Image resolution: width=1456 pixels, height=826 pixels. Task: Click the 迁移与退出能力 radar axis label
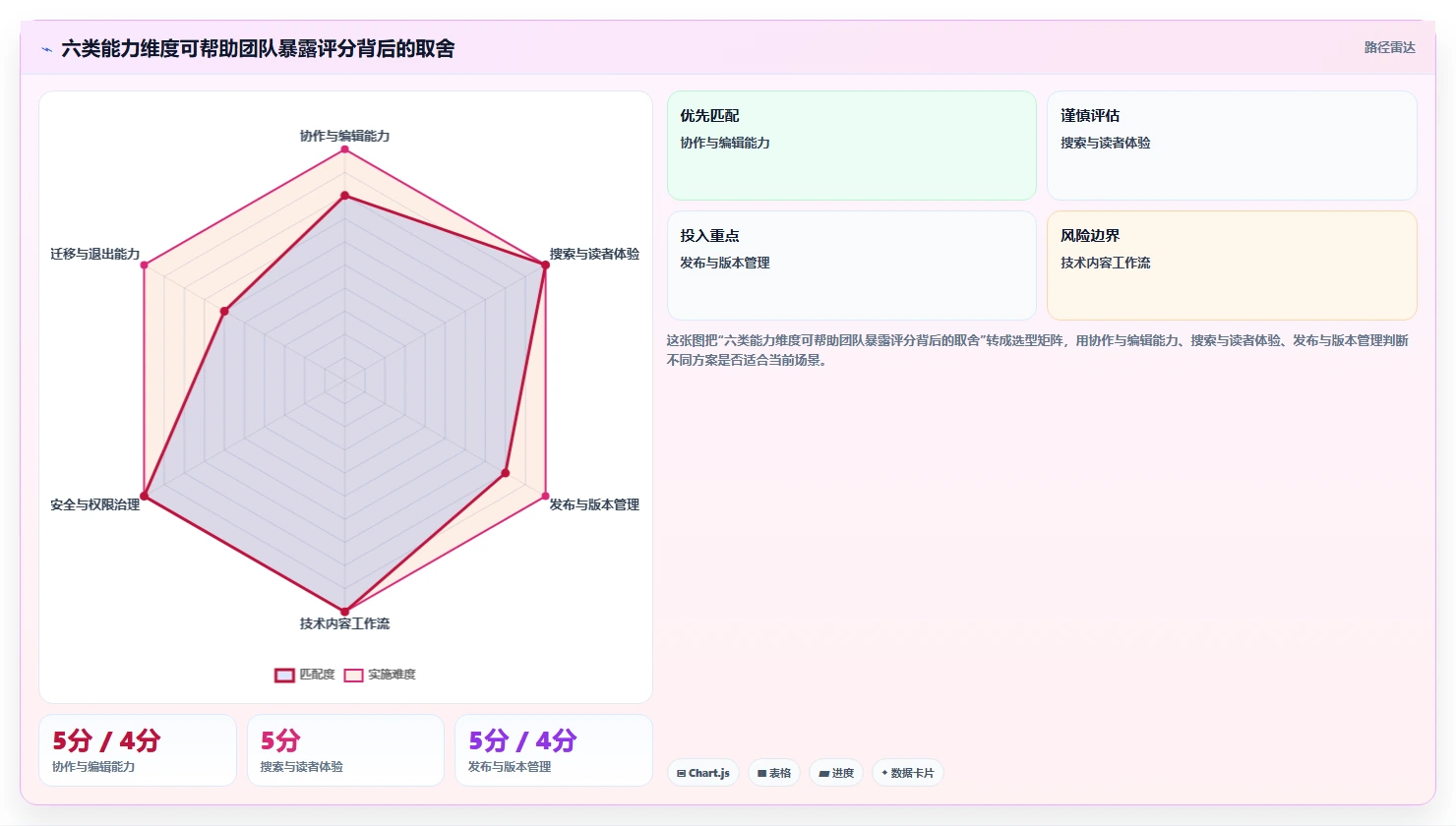pos(95,254)
